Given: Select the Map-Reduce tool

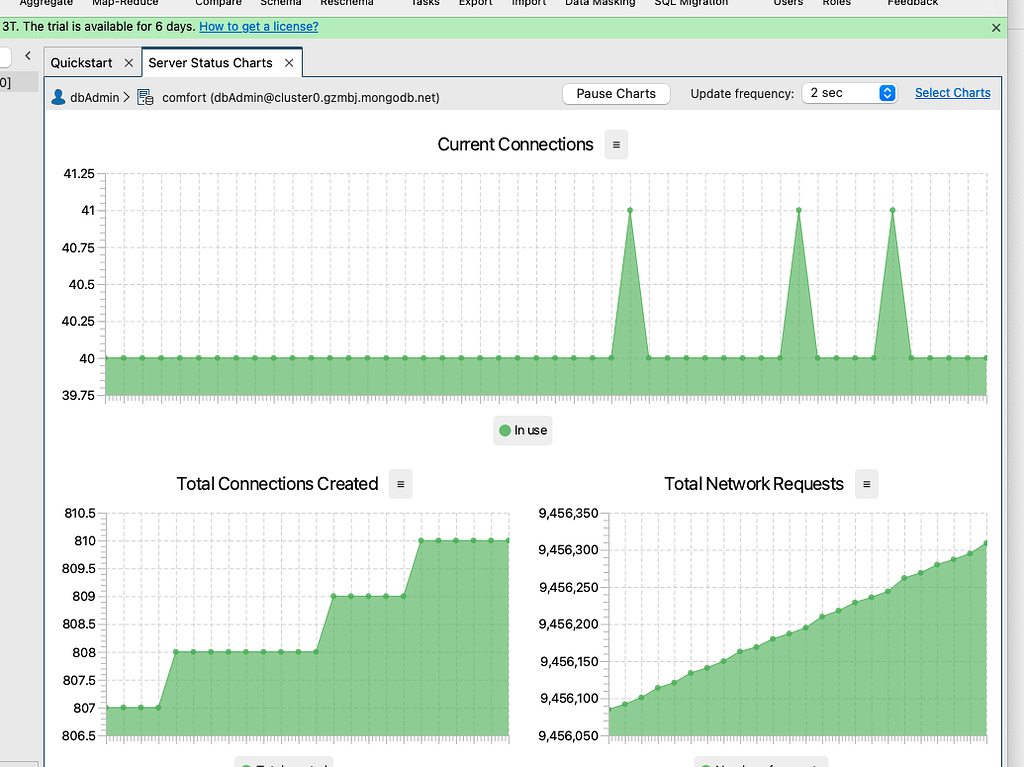Looking at the screenshot, I should tap(124, 3).
